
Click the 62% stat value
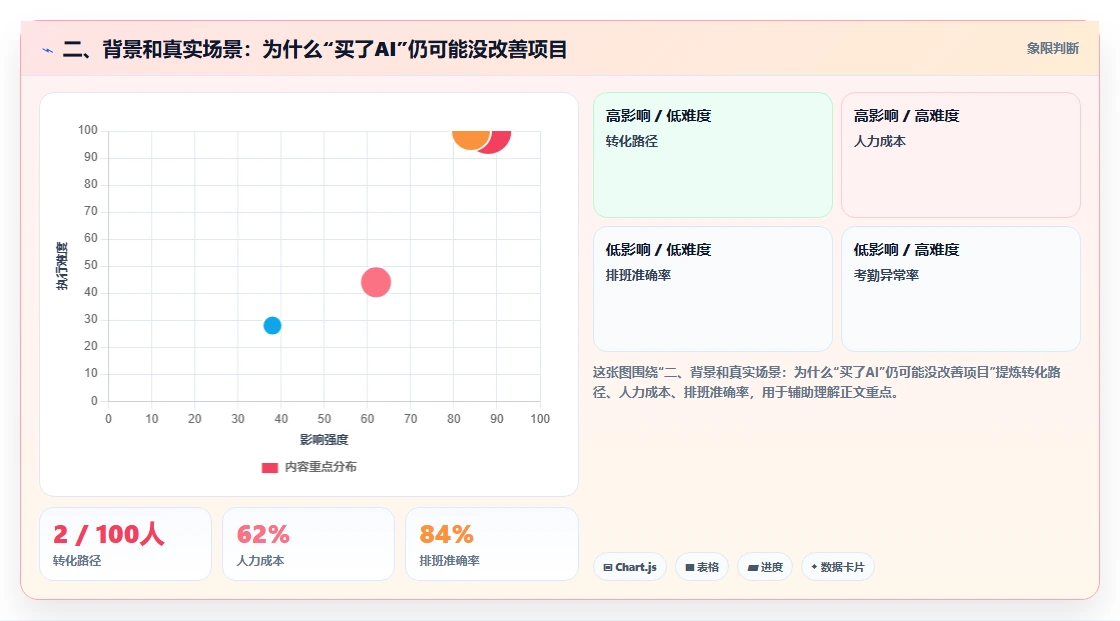[263, 534]
